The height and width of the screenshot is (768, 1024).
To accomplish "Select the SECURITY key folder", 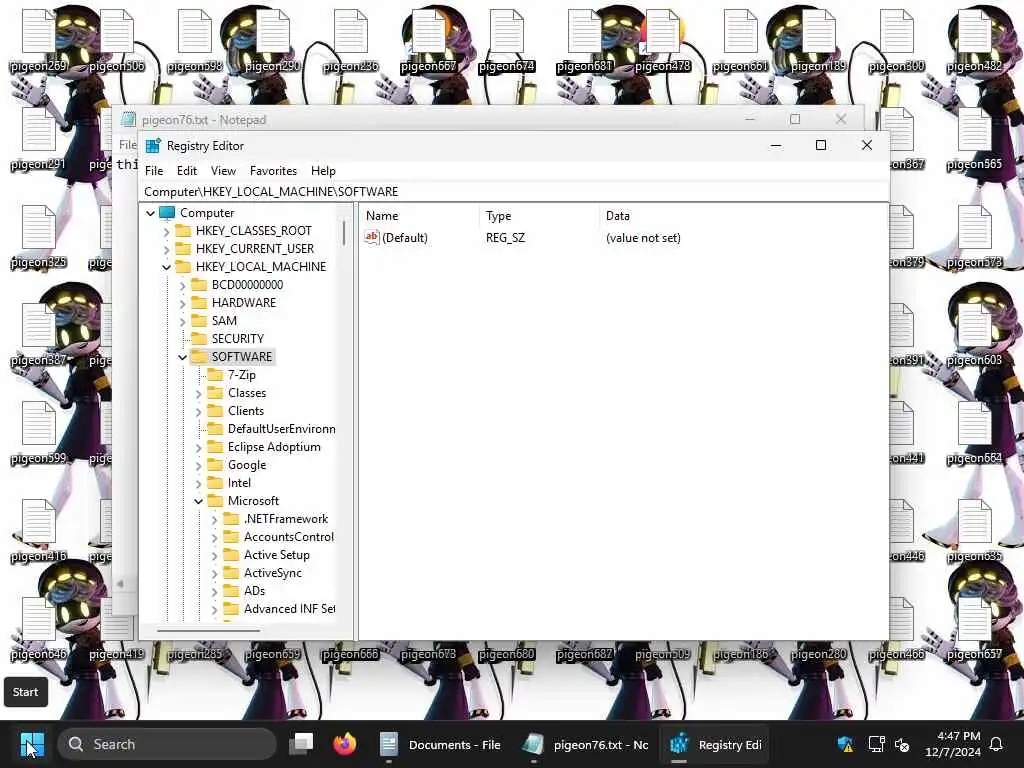I will (x=238, y=339).
